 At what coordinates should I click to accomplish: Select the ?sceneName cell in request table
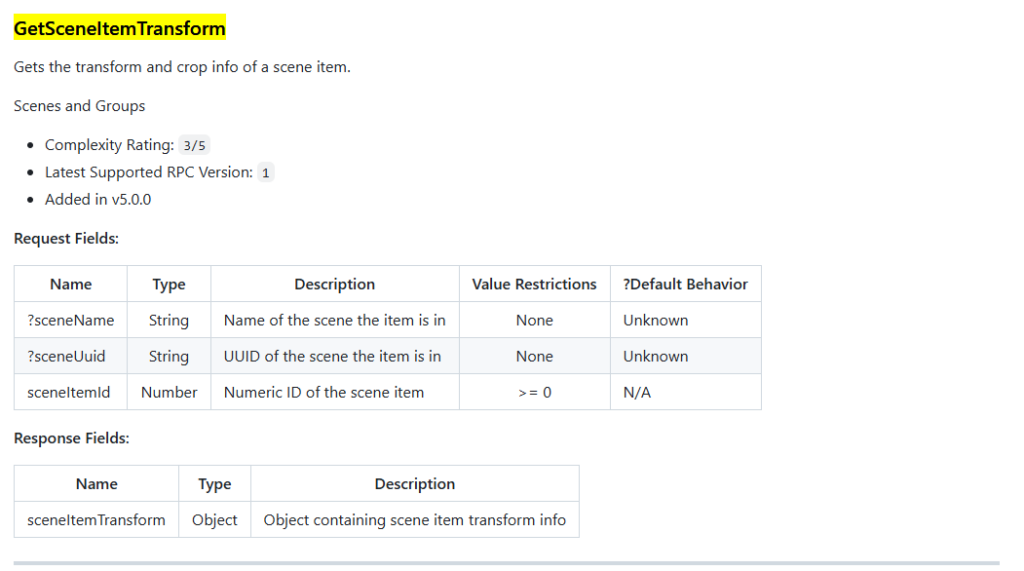click(x=71, y=320)
